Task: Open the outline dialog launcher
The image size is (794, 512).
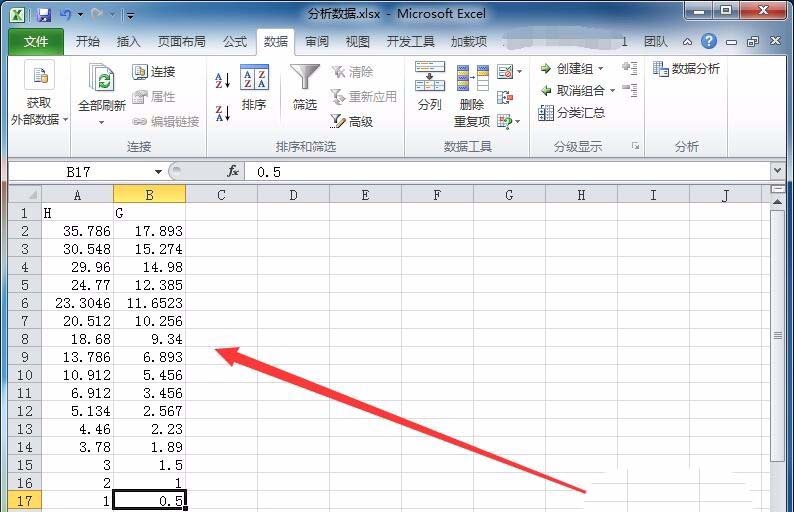Action: pyautogui.click(x=636, y=146)
